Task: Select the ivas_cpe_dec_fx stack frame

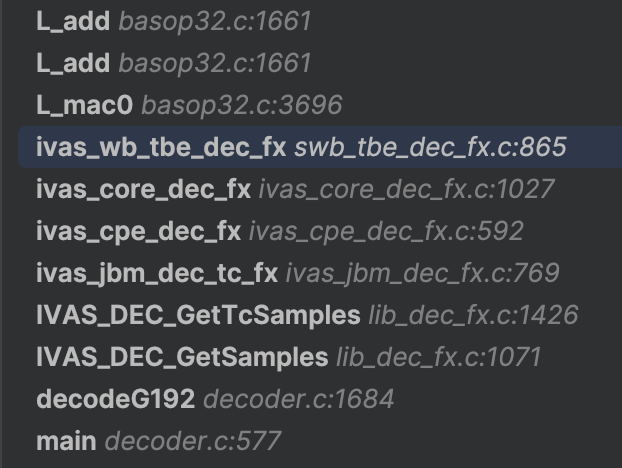Action: pos(138,231)
